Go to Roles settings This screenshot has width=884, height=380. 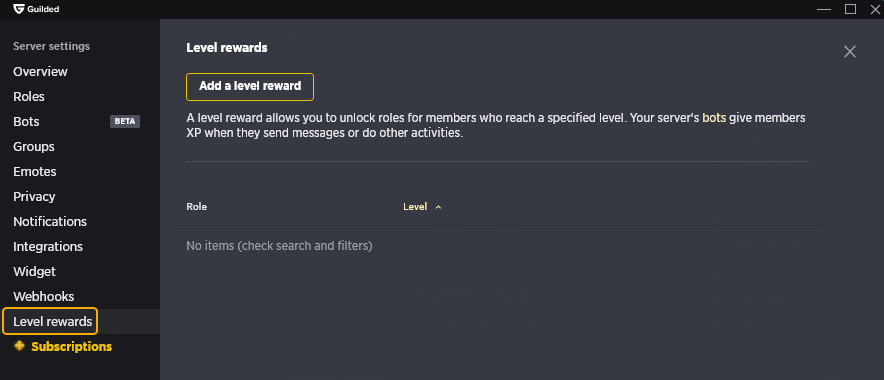(x=29, y=96)
